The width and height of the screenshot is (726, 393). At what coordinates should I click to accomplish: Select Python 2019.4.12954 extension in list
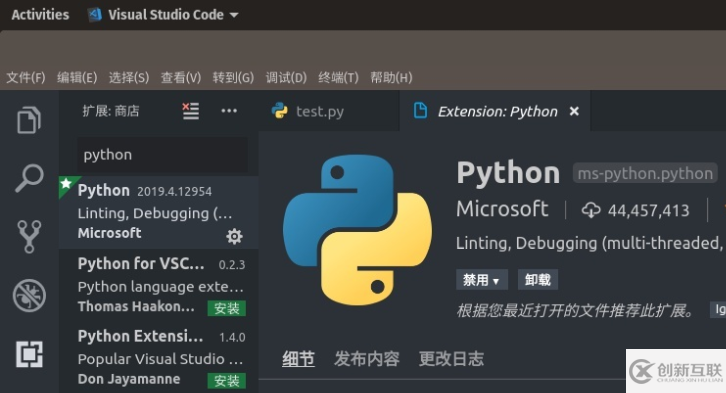(x=159, y=212)
